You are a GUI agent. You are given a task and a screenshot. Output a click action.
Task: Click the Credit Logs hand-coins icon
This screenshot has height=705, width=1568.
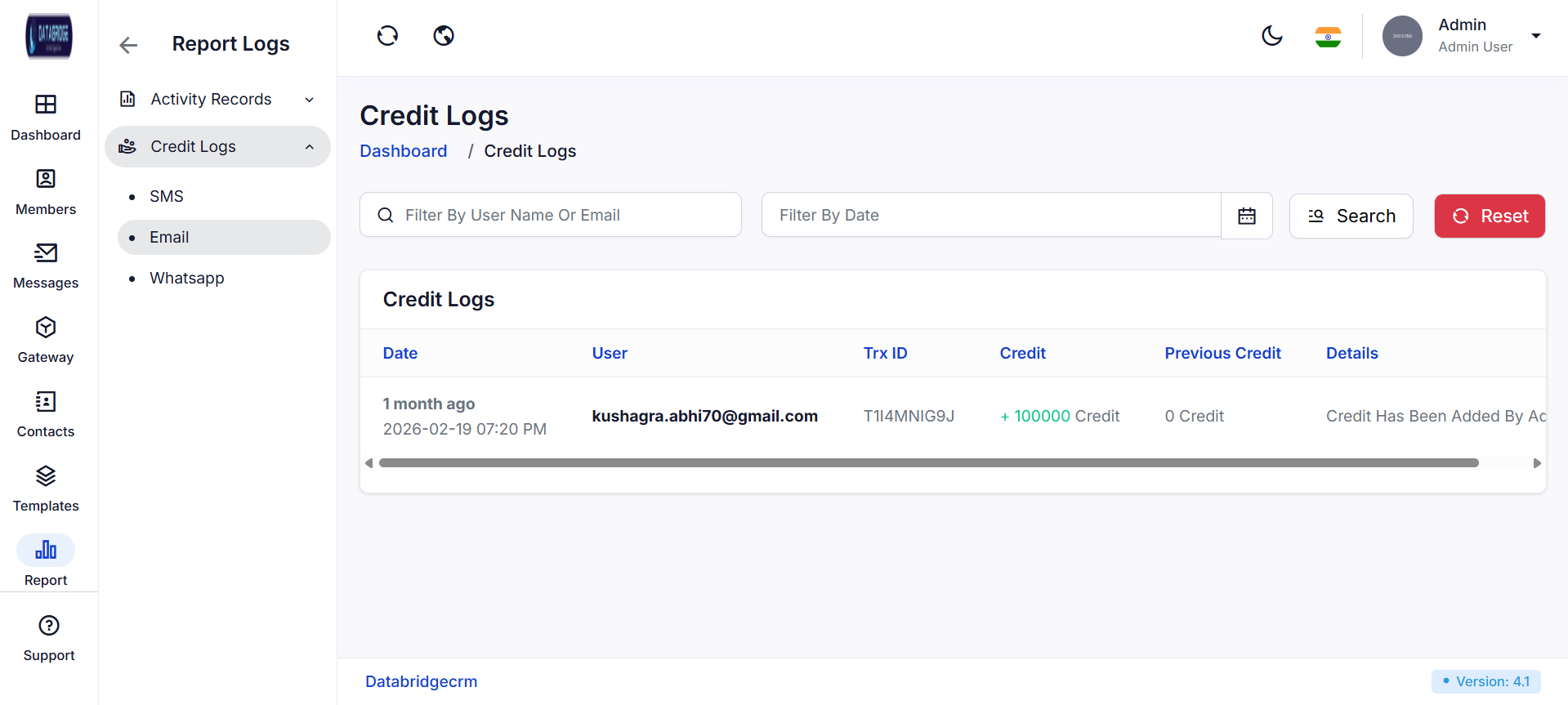point(127,146)
